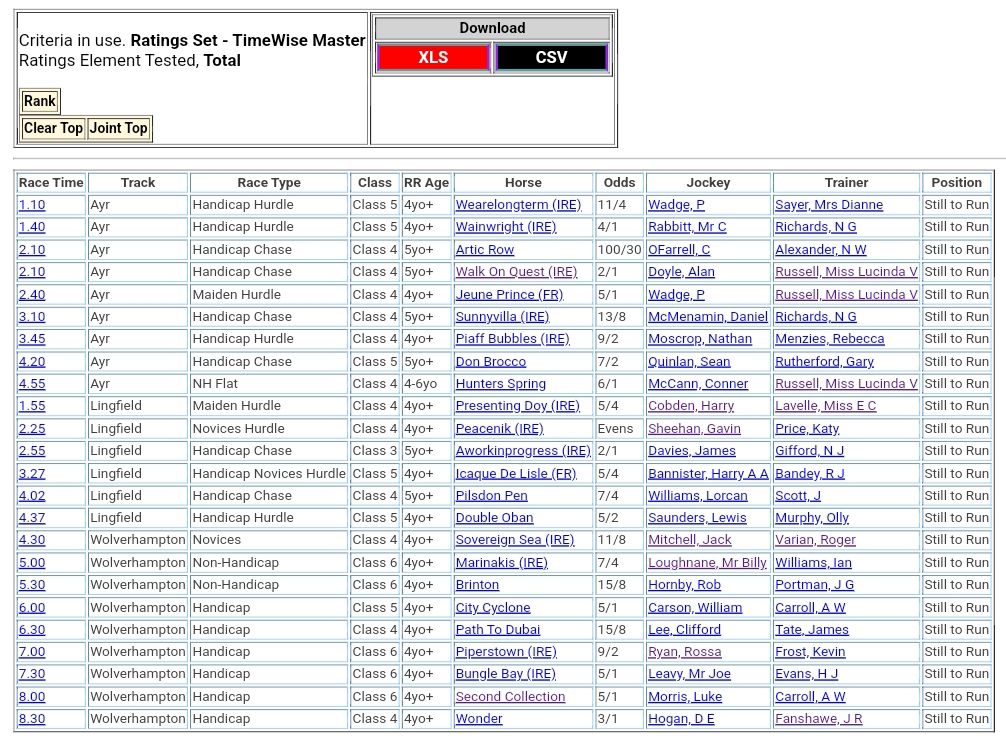Screen dimensions: 1006x753
Task: Open the 1.10 Ayr race link
Action: click(x=32, y=205)
